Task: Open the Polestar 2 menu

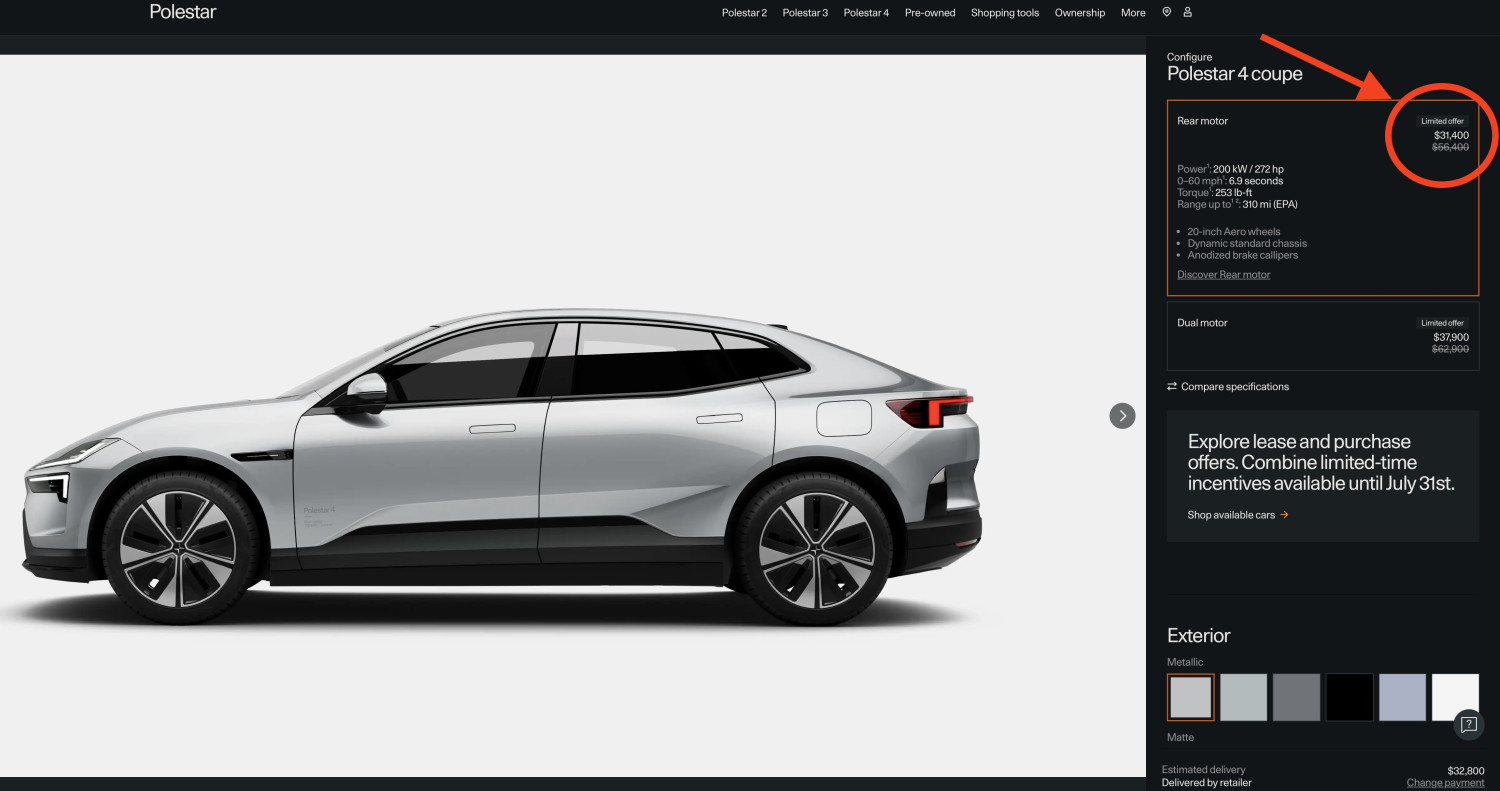Action: [744, 13]
